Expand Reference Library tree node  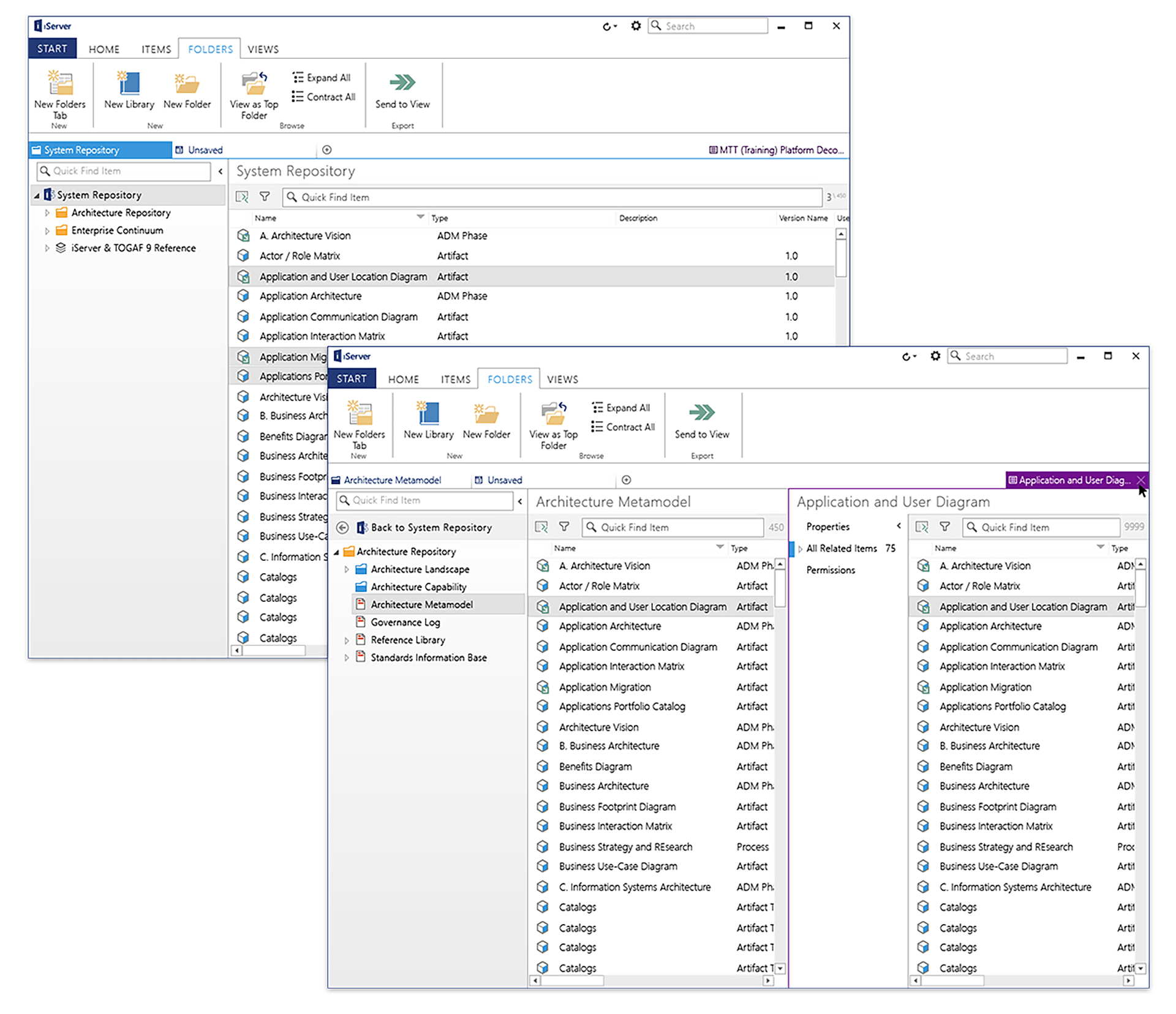(347, 640)
